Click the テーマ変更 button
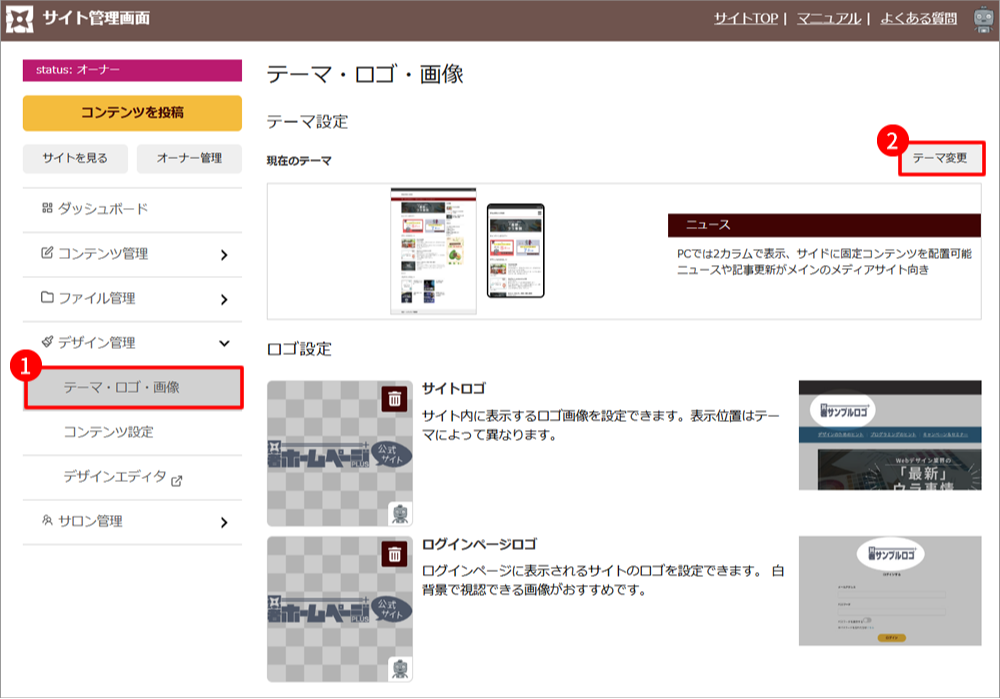1000x699 pixels. click(939, 159)
